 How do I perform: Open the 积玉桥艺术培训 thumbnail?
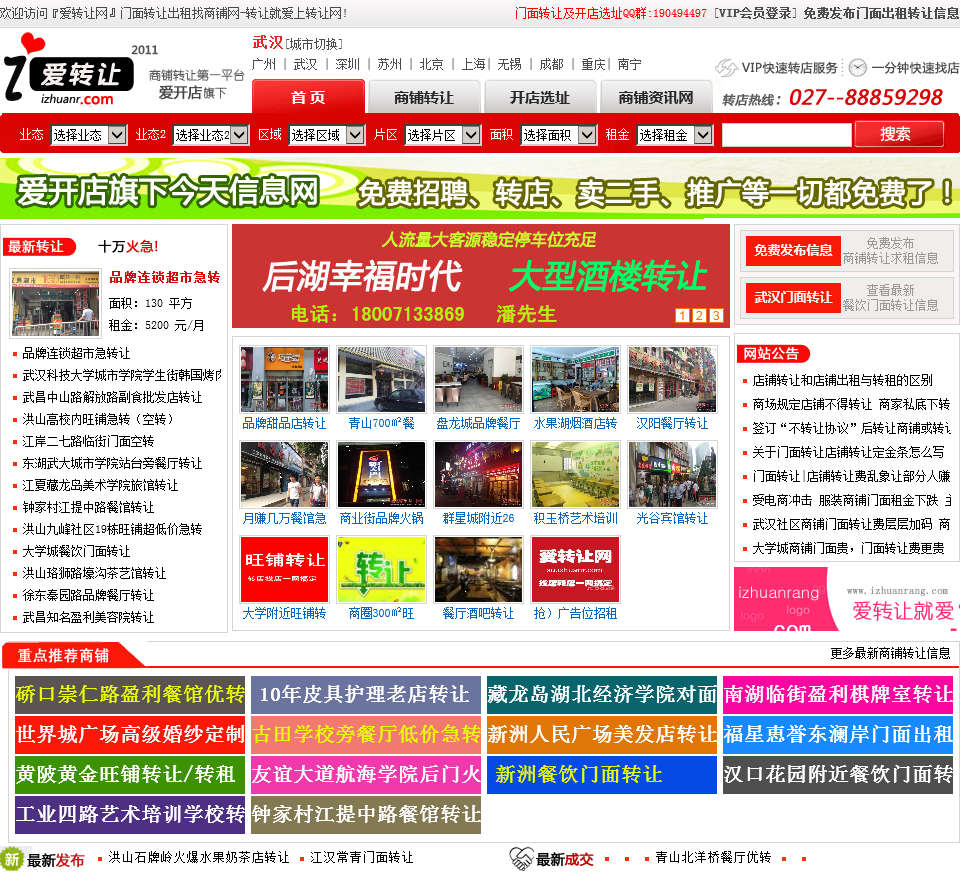click(575, 474)
